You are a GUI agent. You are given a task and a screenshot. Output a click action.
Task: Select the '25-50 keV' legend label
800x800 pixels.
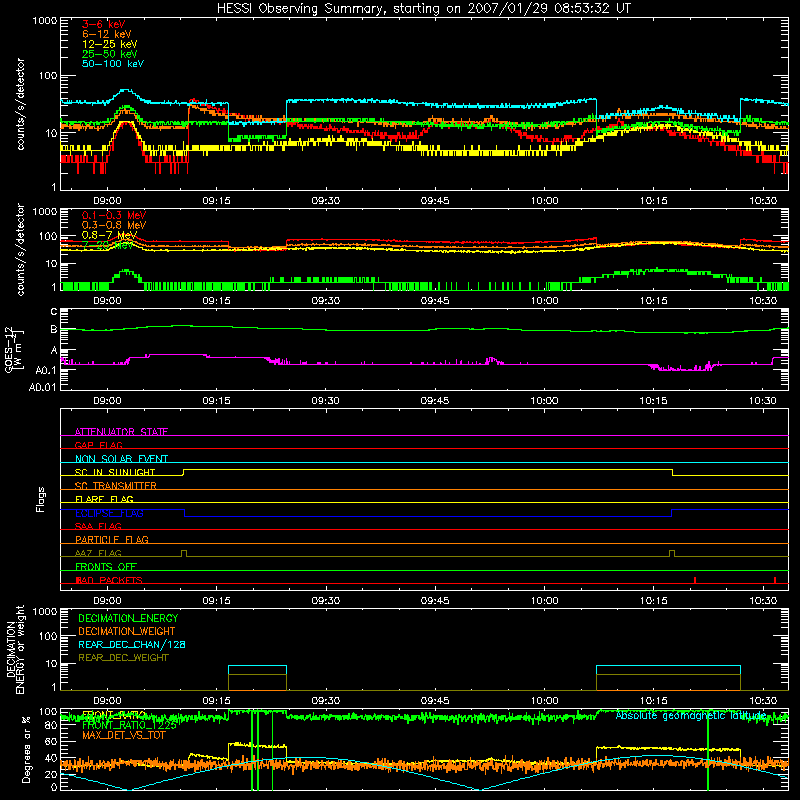click(109, 54)
